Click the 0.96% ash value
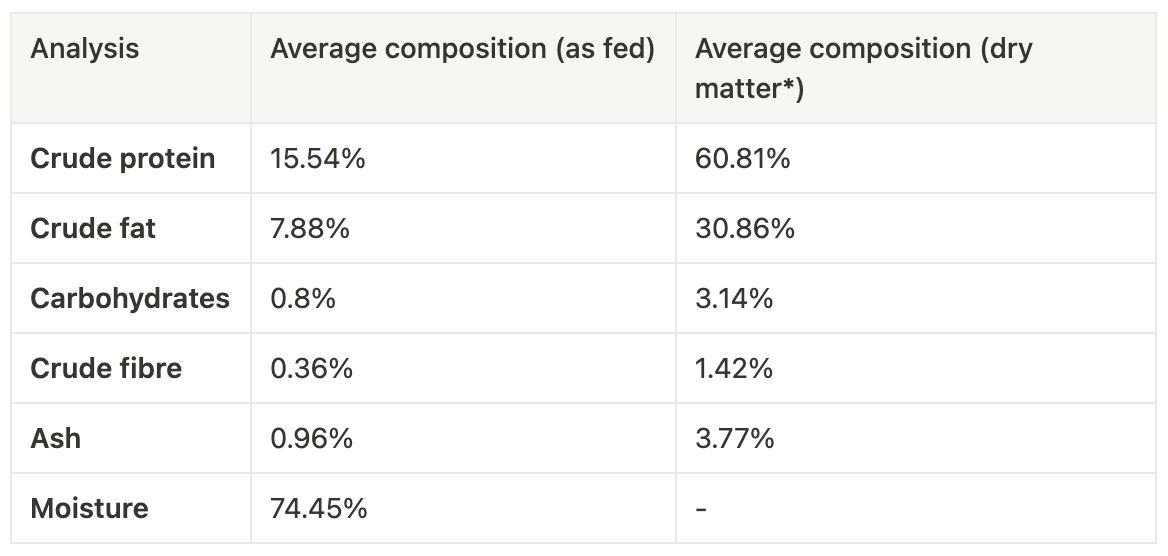Viewport: 1168px width, 556px height. pos(312,439)
